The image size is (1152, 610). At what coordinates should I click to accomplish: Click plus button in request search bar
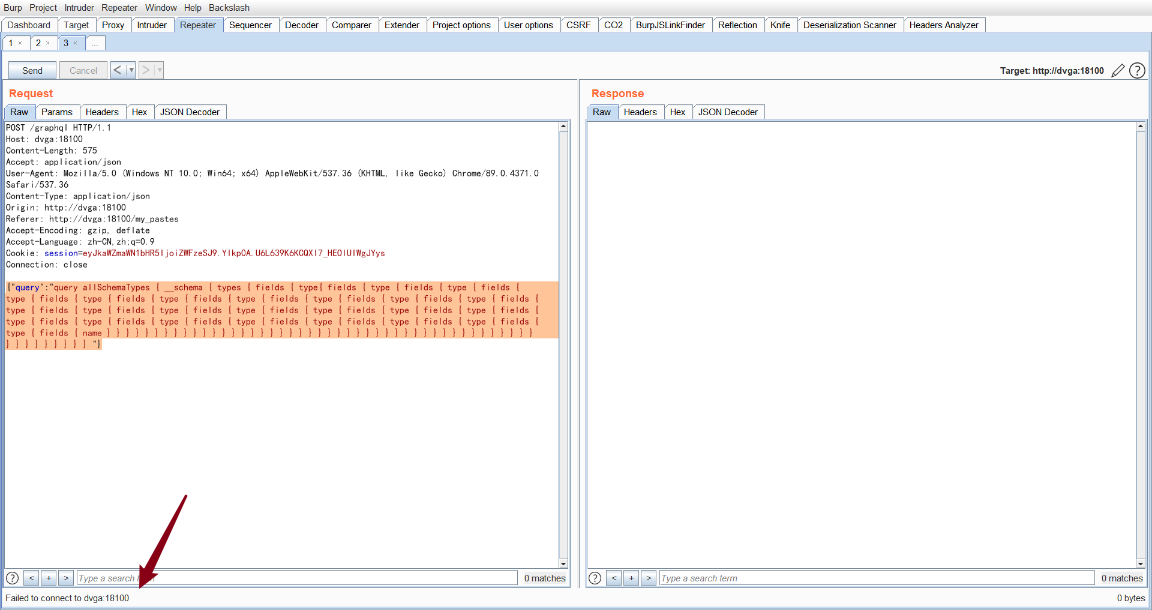point(48,578)
